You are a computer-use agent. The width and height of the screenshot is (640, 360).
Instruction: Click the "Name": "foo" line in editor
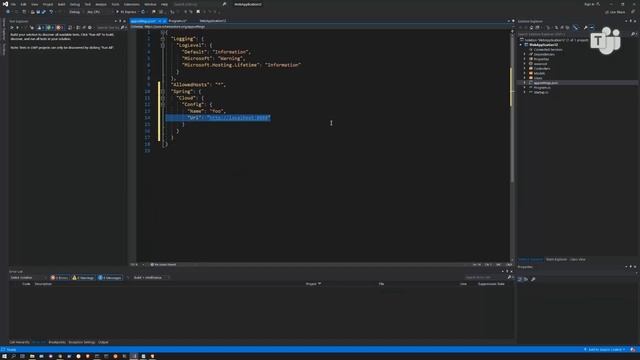pyautogui.click(x=207, y=111)
